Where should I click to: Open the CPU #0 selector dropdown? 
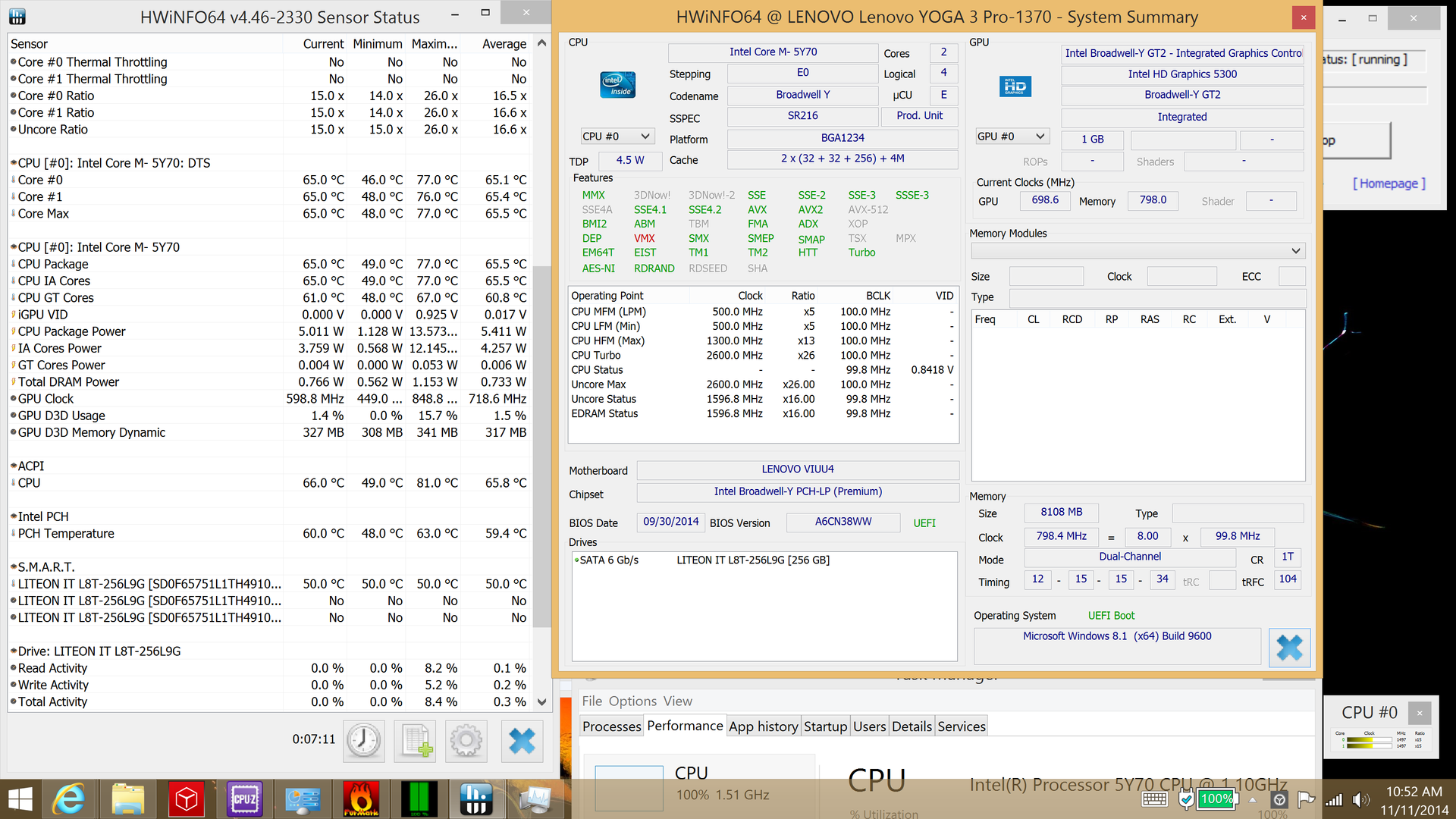click(616, 136)
